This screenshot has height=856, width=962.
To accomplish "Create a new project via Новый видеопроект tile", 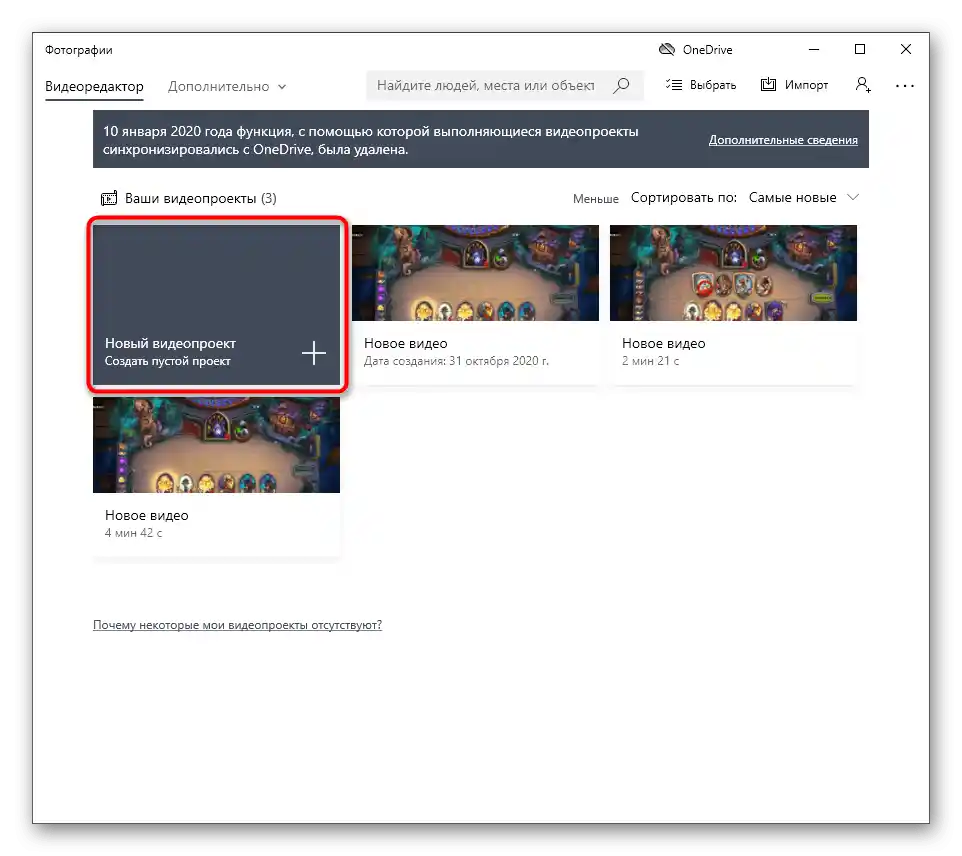I will click(217, 304).
